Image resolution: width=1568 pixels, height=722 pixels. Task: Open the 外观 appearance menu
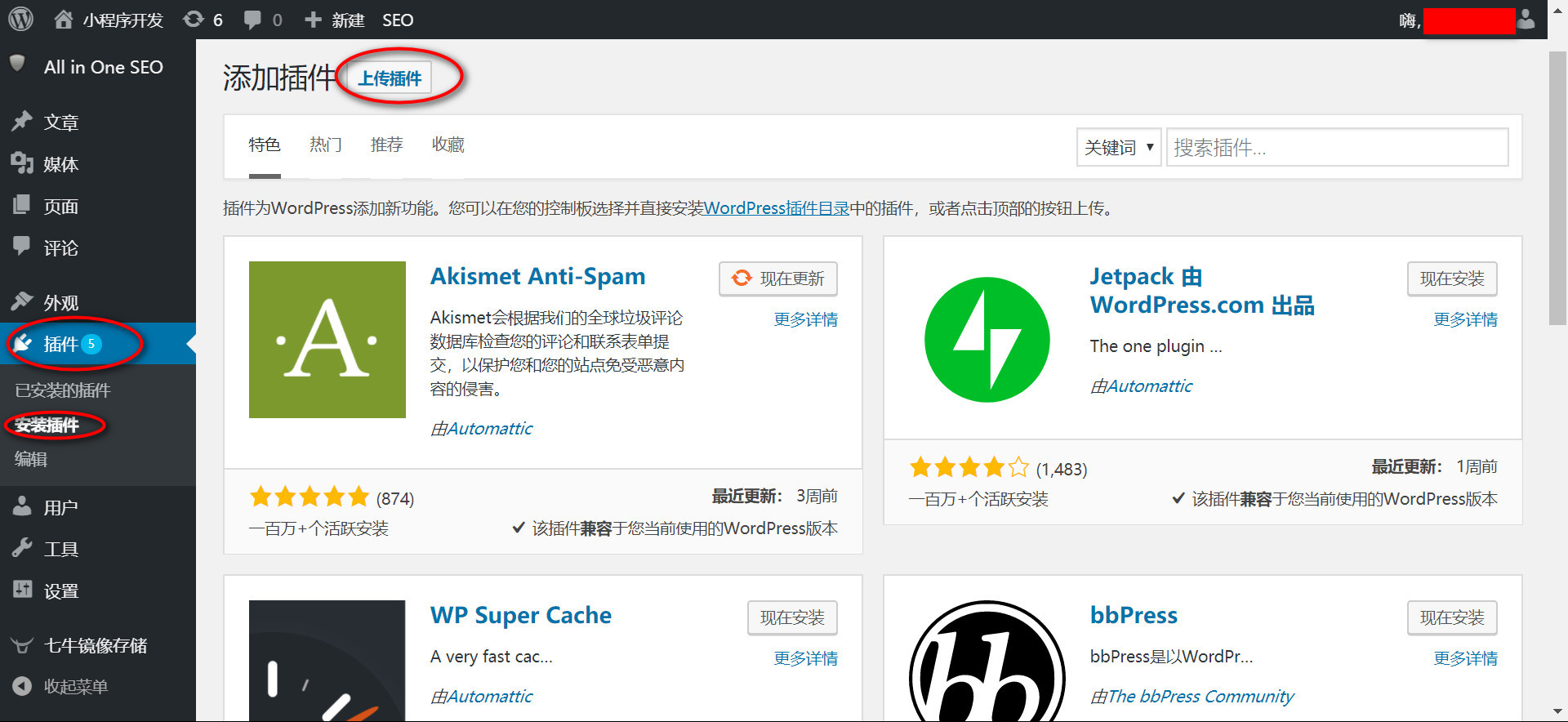(x=98, y=303)
